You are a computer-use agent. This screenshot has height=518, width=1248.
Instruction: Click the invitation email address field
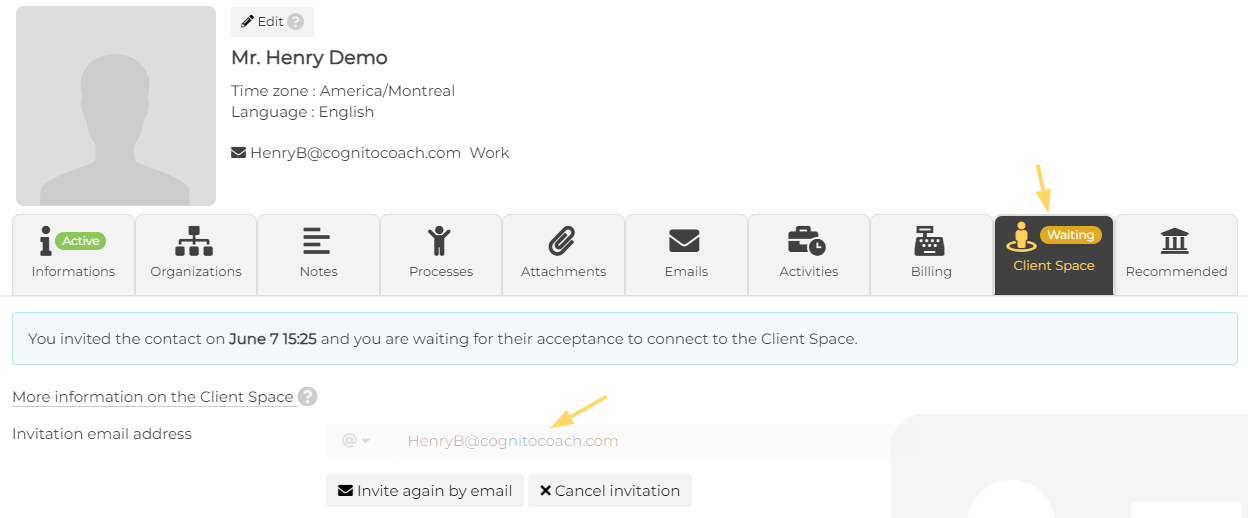pyautogui.click(x=640, y=441)
